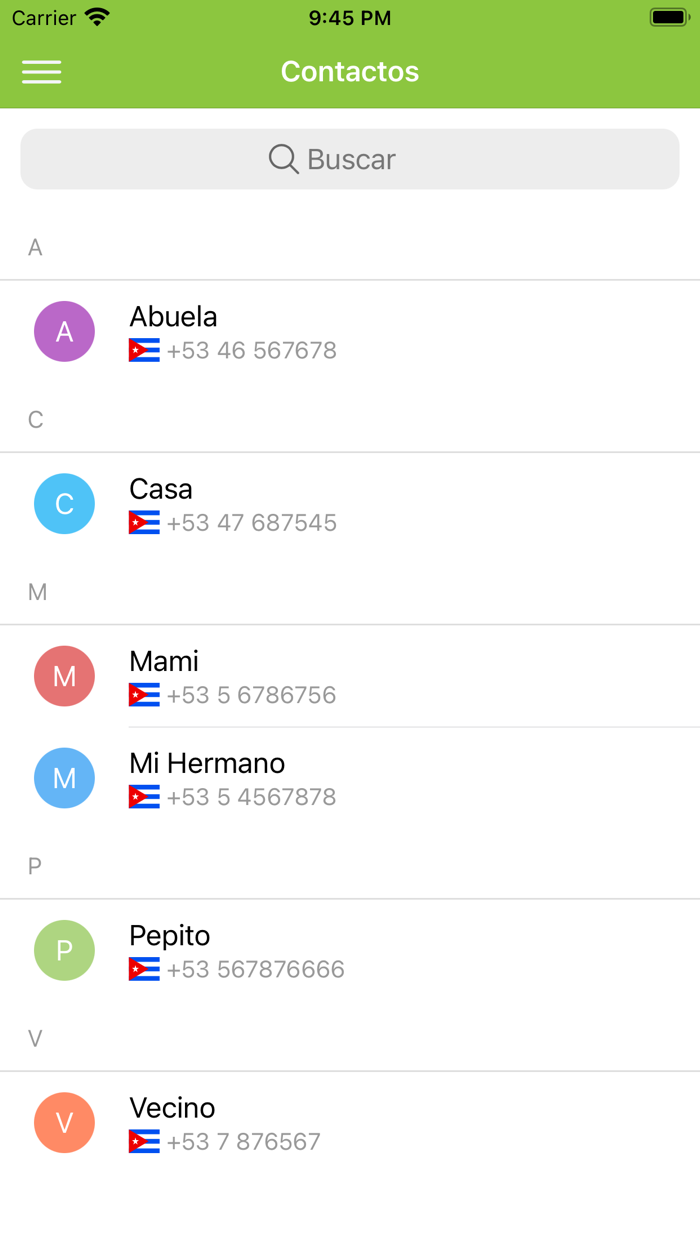The height and width of the screenshot is (1244, 700).
Task: Select the section header letter M
Action: coord(38,592)
